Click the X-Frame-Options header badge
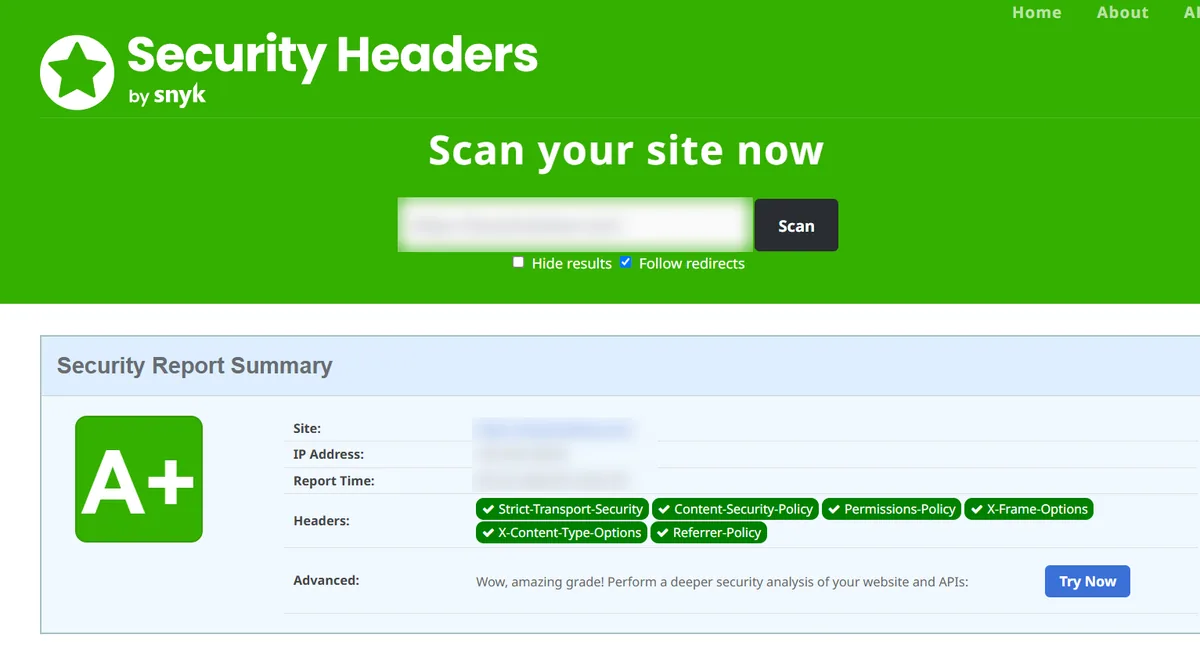 pos(1029,509)
